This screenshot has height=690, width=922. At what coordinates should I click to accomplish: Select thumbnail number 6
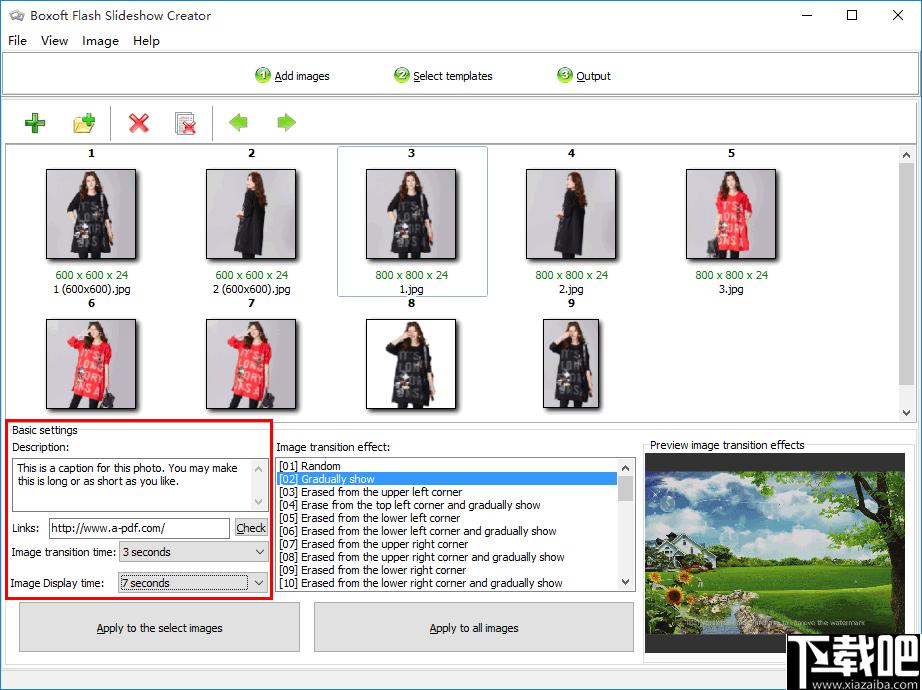pos(91,364)
